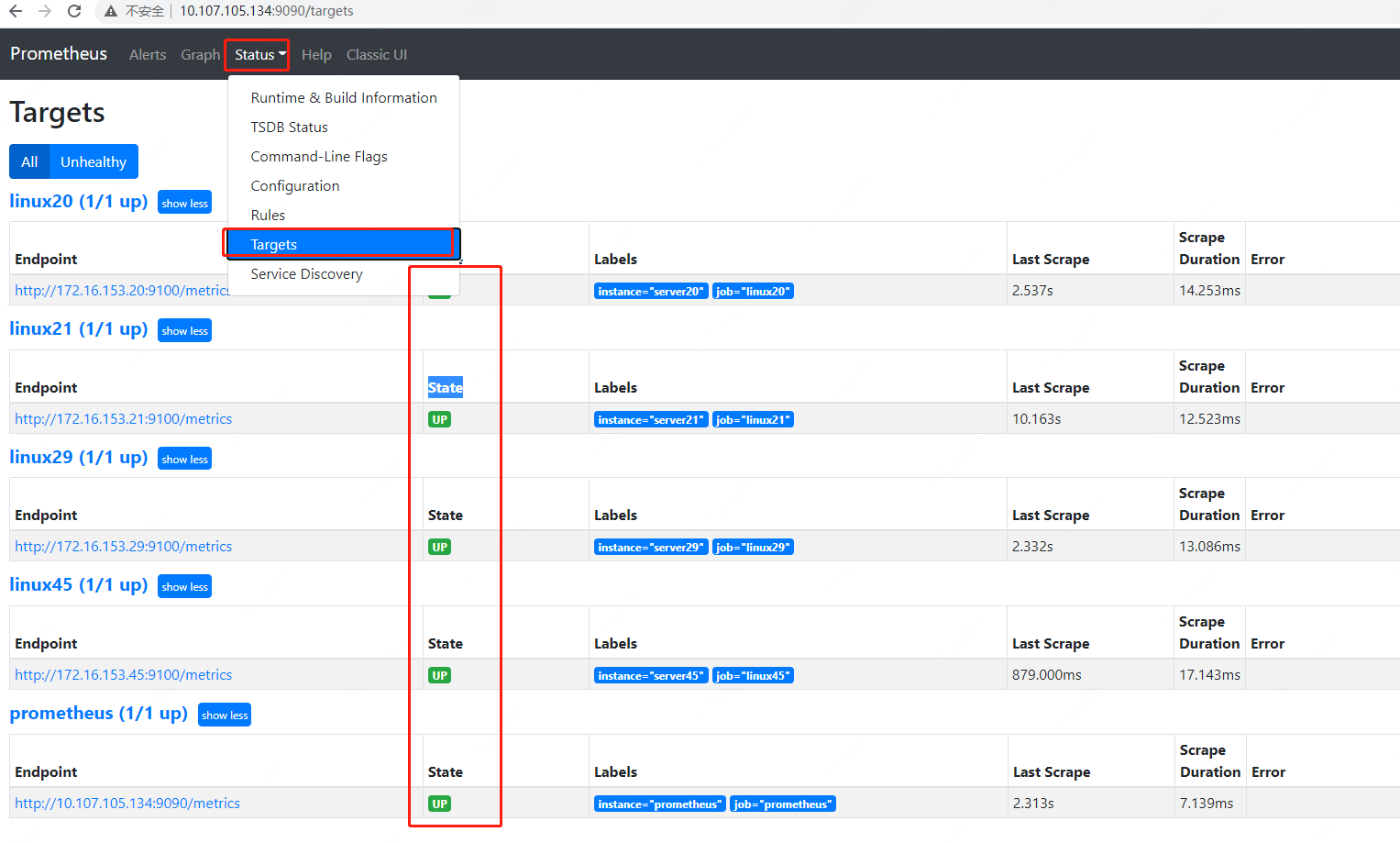Screen dimensions: 1400x843
Task: Select Rules menu entry
Action: (x=344, y=216)
